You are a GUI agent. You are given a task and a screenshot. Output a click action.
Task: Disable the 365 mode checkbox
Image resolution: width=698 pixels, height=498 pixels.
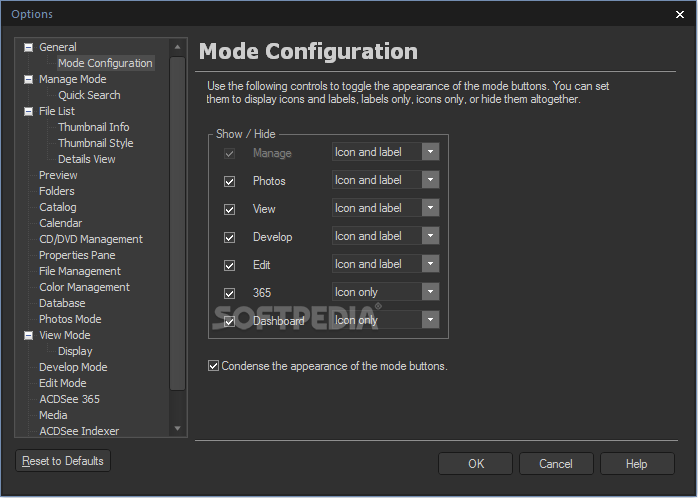230,293
